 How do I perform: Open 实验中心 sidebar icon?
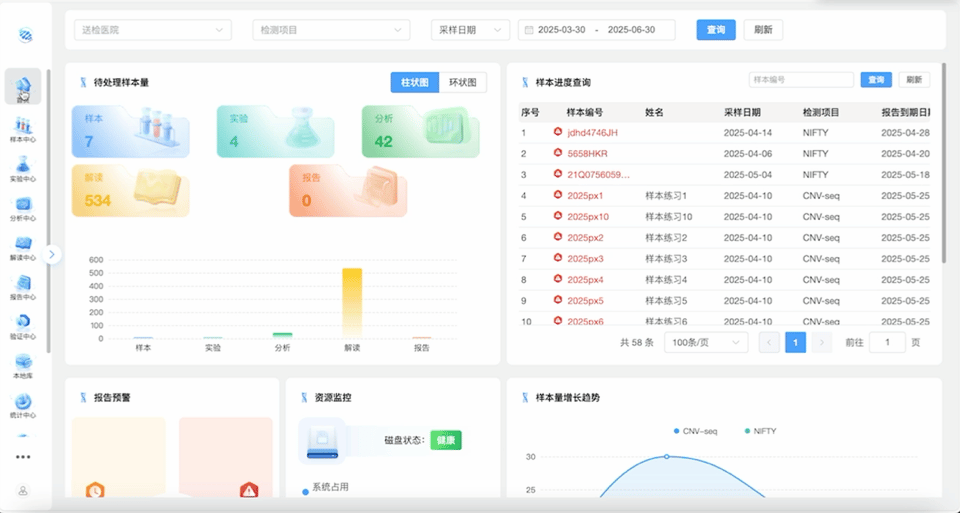click(x=23, y=167)
